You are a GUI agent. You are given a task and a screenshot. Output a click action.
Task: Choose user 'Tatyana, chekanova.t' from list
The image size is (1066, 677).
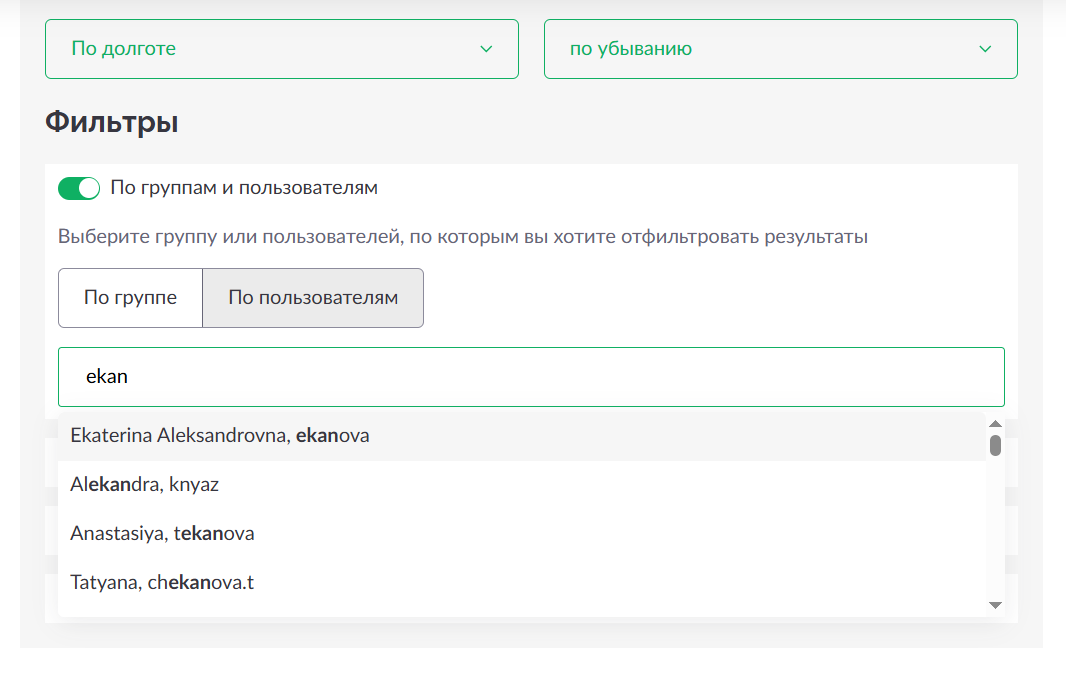click(x=162, y=582)
